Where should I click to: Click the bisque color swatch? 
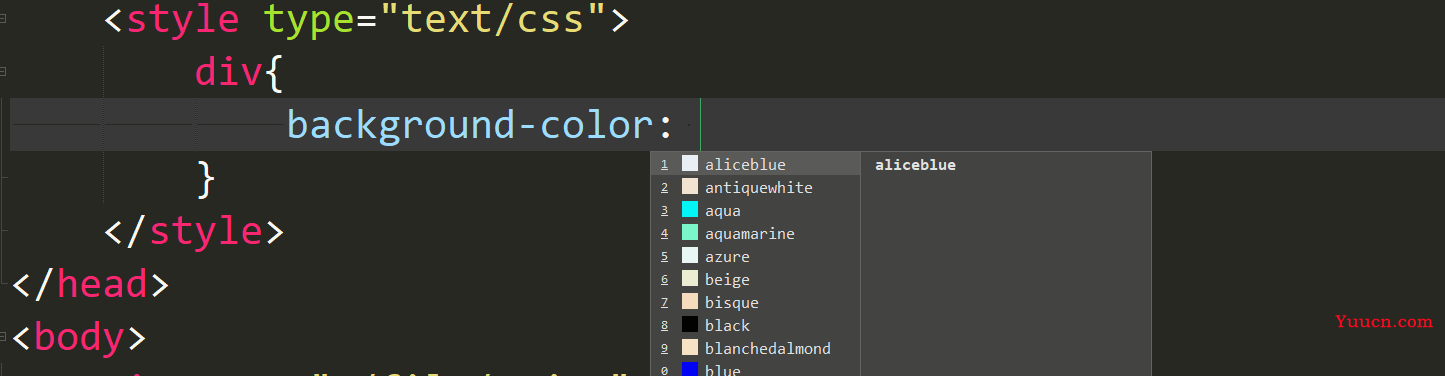690,302
